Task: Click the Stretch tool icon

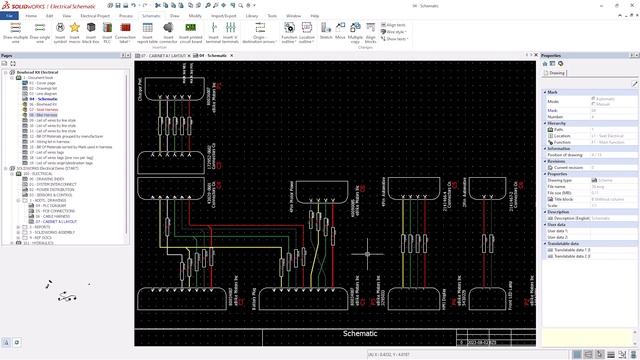Action: tap(326, 27)
